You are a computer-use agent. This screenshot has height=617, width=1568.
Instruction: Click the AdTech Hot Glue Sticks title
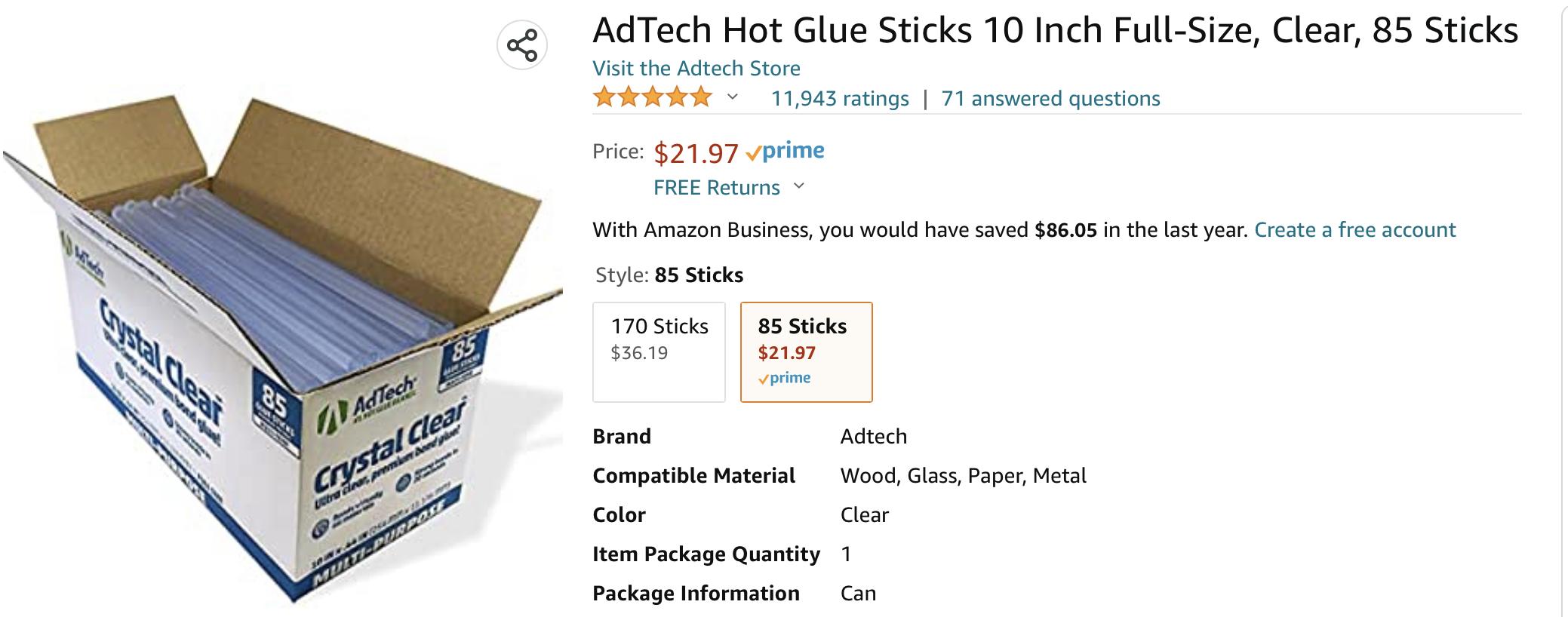tap(1055, 31)
